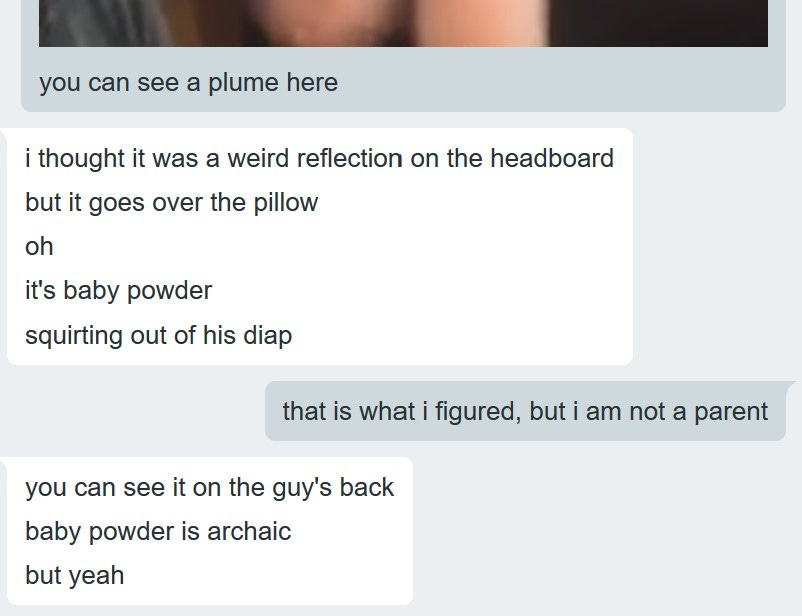Click the "but it goes over the pillow" message
This screenshot has height=616, width=802.
(171, 203)
